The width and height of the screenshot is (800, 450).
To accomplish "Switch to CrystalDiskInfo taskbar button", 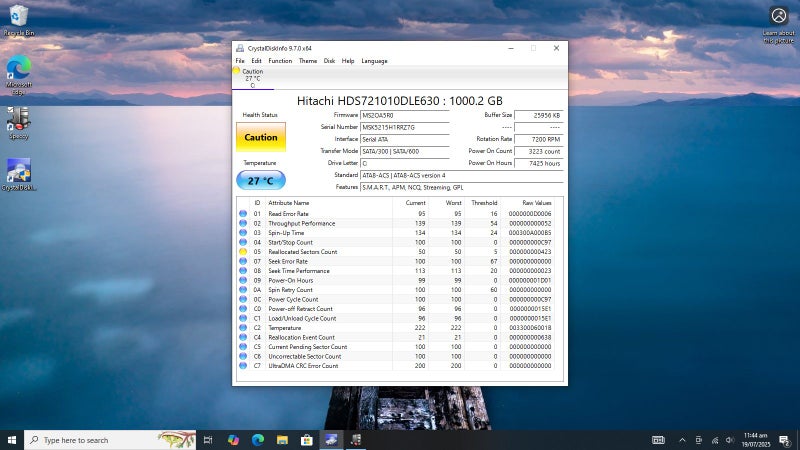I will [331, 440].
